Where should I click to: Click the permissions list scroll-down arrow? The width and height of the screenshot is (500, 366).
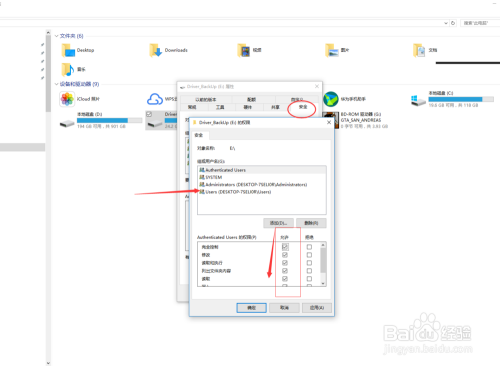pos(323,283)
